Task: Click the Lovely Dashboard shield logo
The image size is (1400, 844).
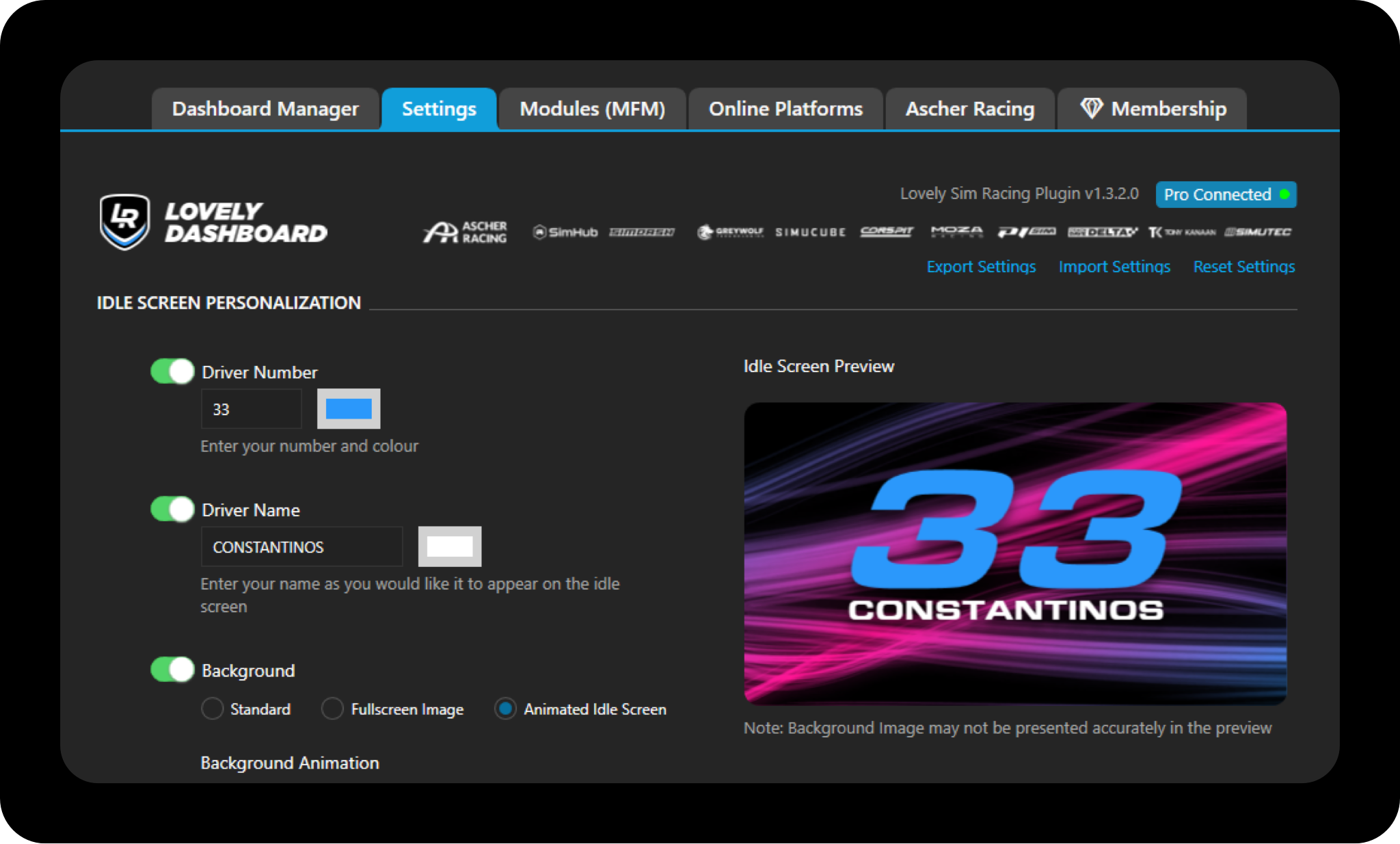Action: pyautogui.click(x=124, y=222)
